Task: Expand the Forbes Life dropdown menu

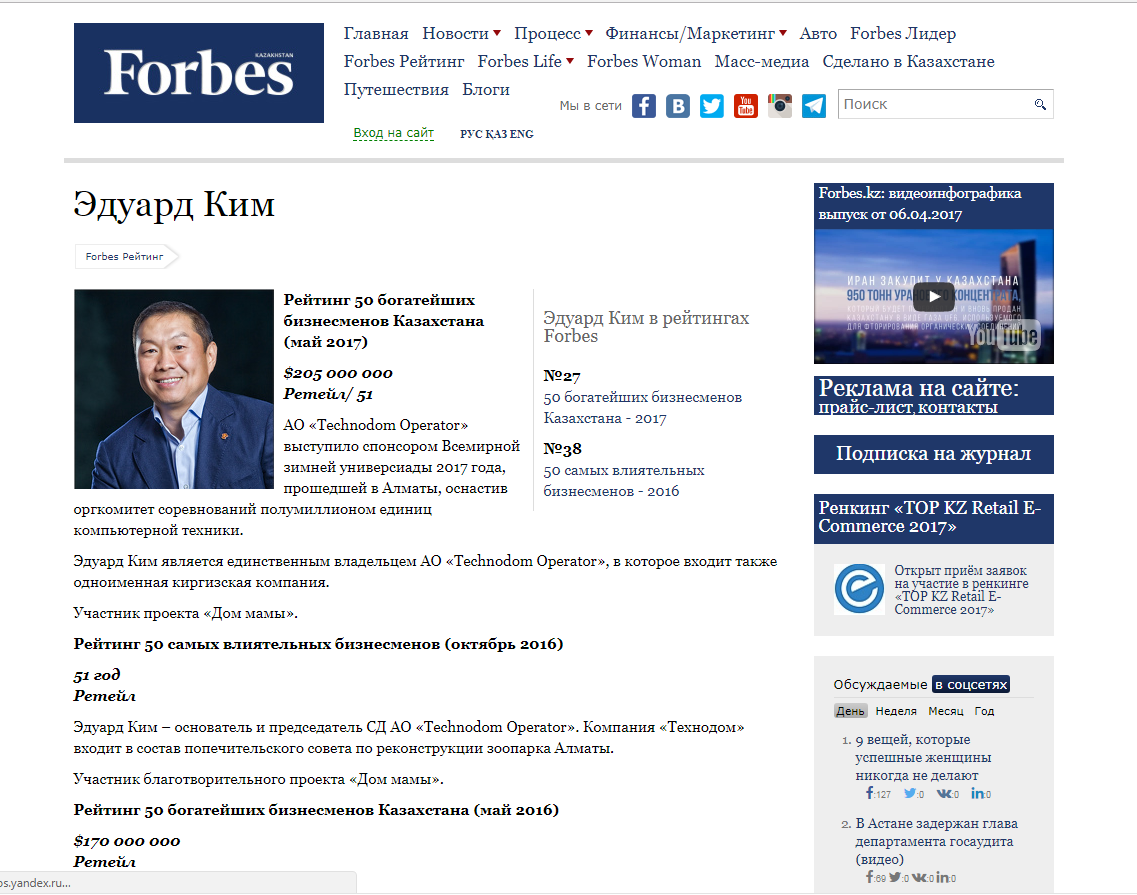Action: (570, 62)
